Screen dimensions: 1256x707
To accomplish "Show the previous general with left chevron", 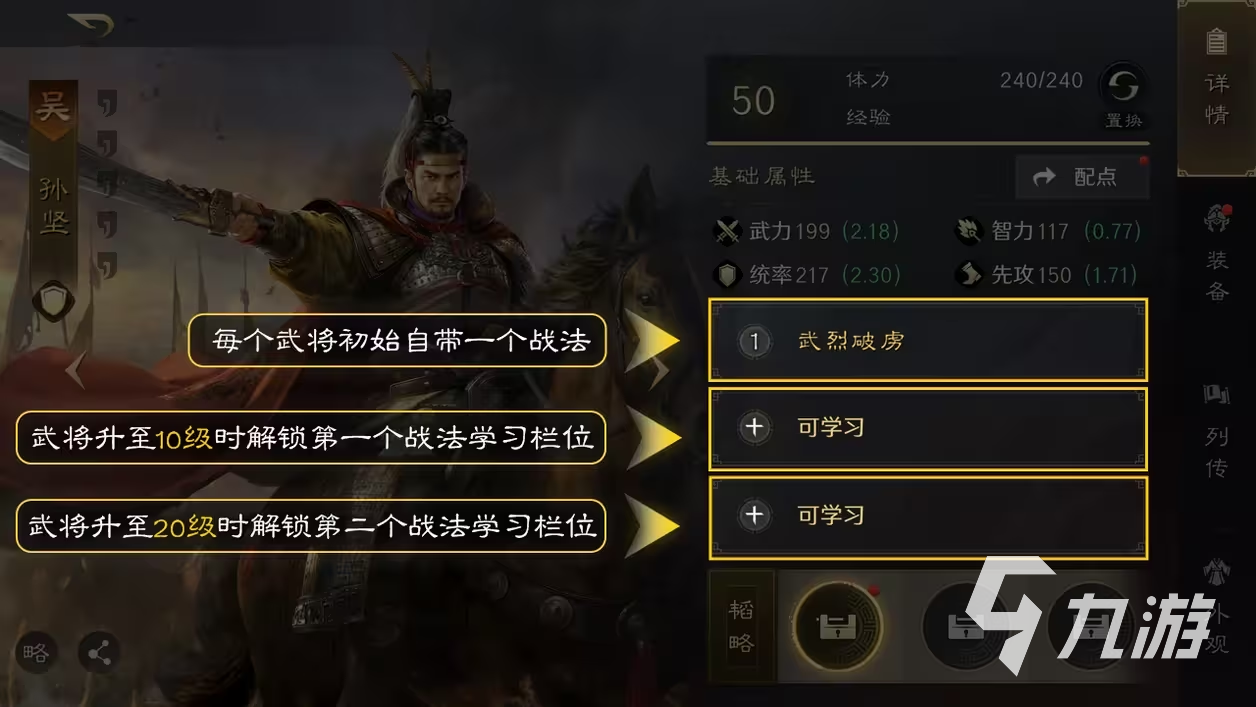I will [75, 371].
